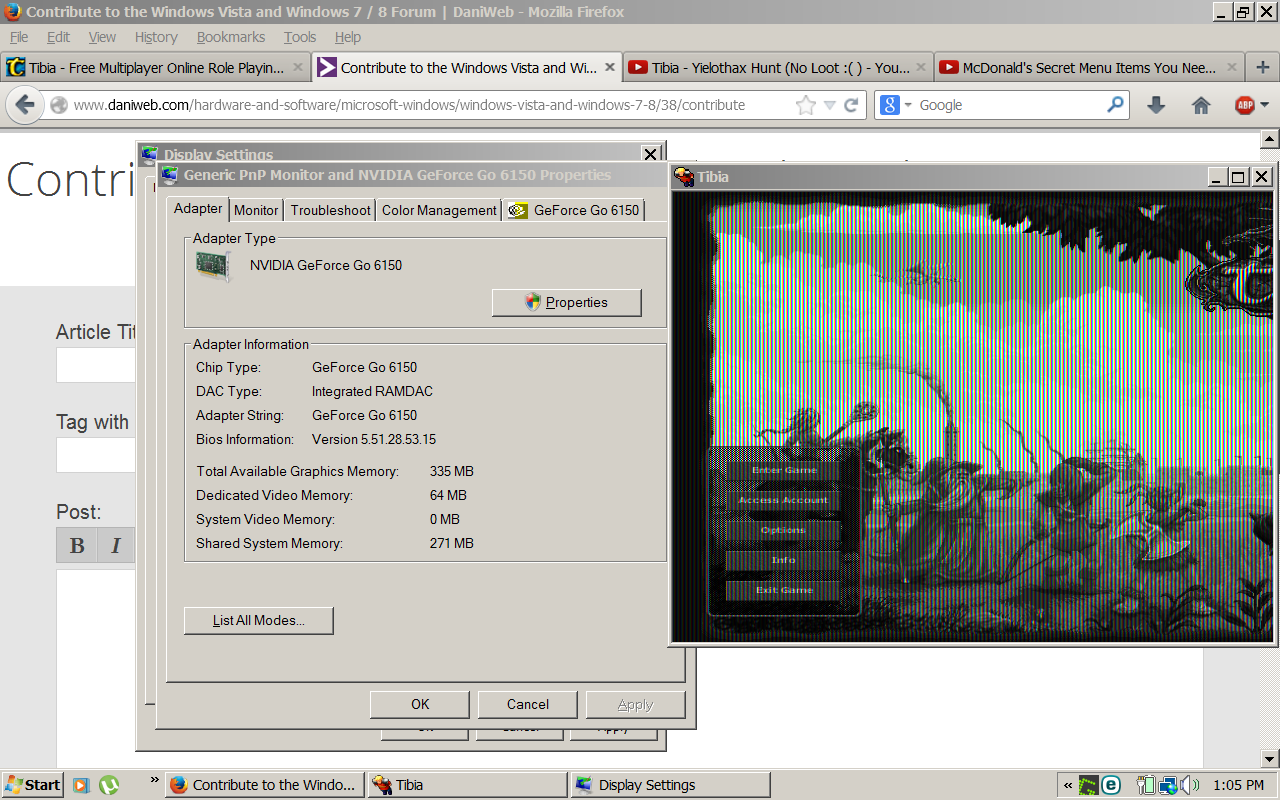The width and height of the screenshot is (1280, 800).
Task: Click the adapter card icon under Adapter Type
Action: coord(213,266)
